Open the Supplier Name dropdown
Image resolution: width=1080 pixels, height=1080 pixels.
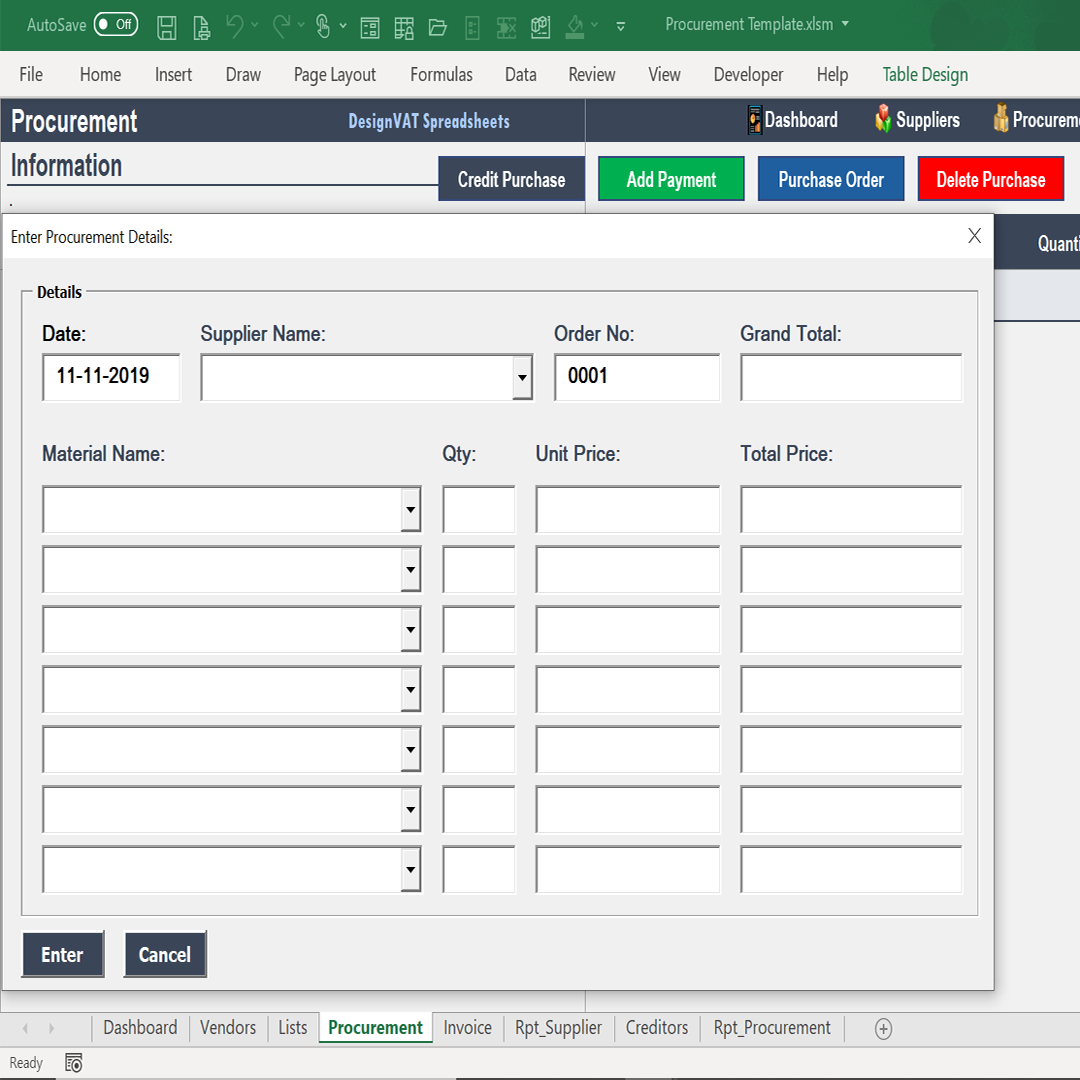523,377
